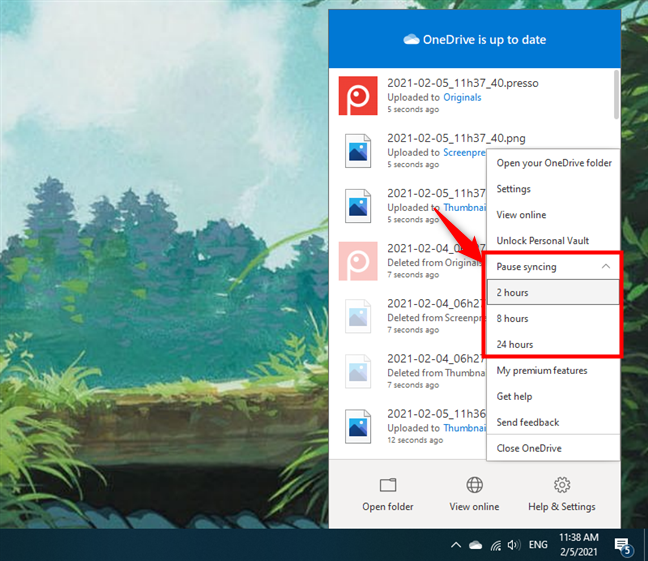648x561 pixels.
Task: Open the Originals folder link
Action: coord(462,98)
